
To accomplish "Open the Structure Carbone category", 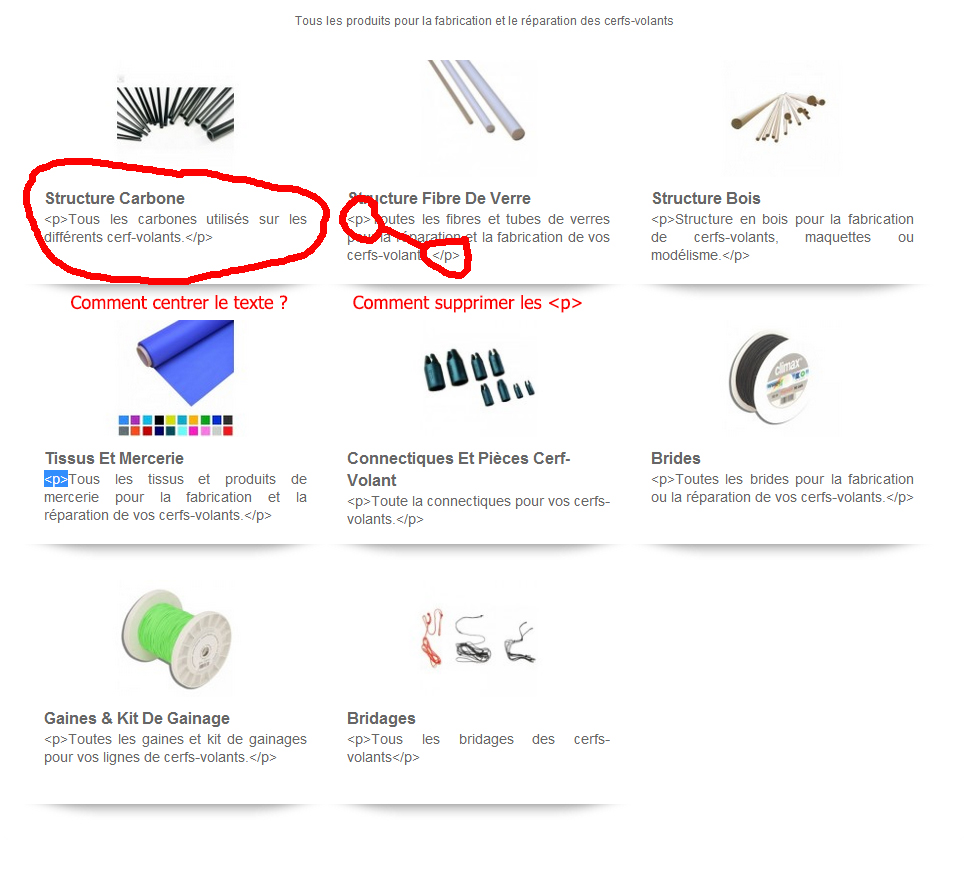I will click(115, 198).
